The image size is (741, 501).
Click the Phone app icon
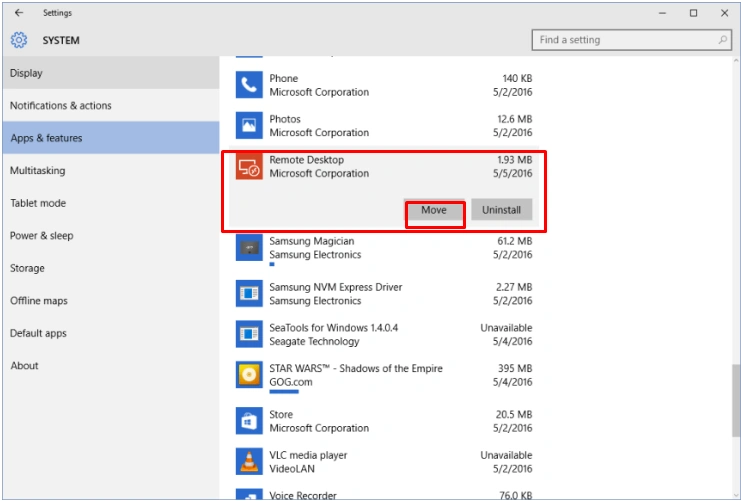(249, 85)
